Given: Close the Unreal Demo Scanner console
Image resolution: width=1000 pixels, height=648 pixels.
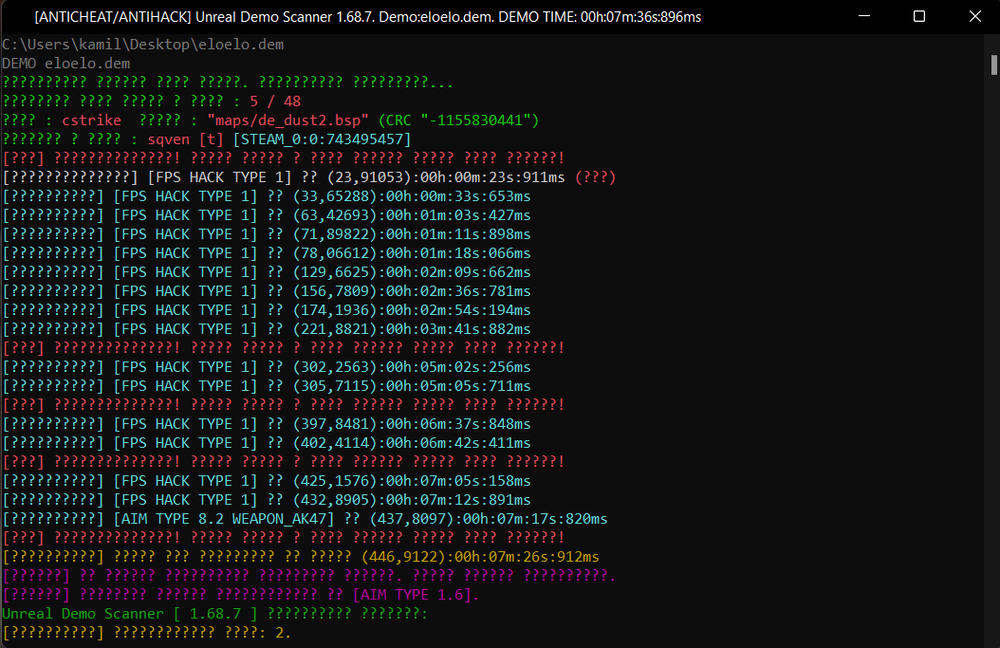Looking at the screenshot, I should [x=974, y=17].
